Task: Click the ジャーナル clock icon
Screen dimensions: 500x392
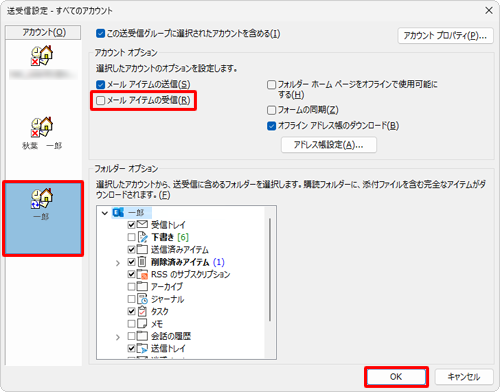Action: pyautogui.click(x=142, y=299)
